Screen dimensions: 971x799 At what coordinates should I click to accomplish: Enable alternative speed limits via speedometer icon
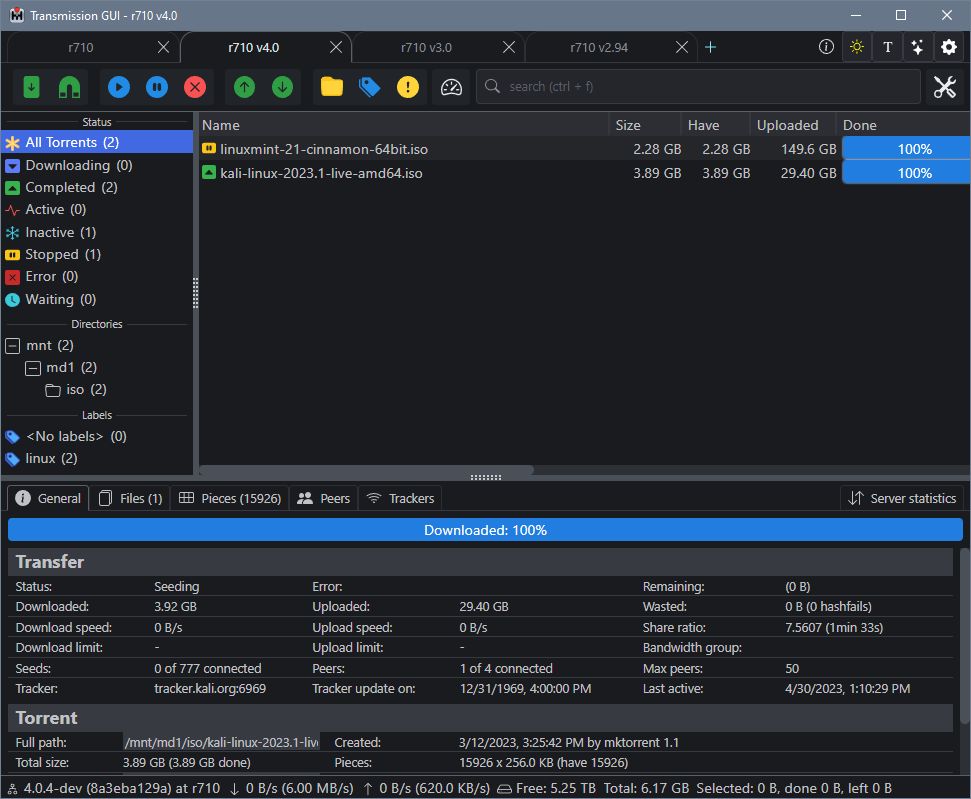point(450,87)
